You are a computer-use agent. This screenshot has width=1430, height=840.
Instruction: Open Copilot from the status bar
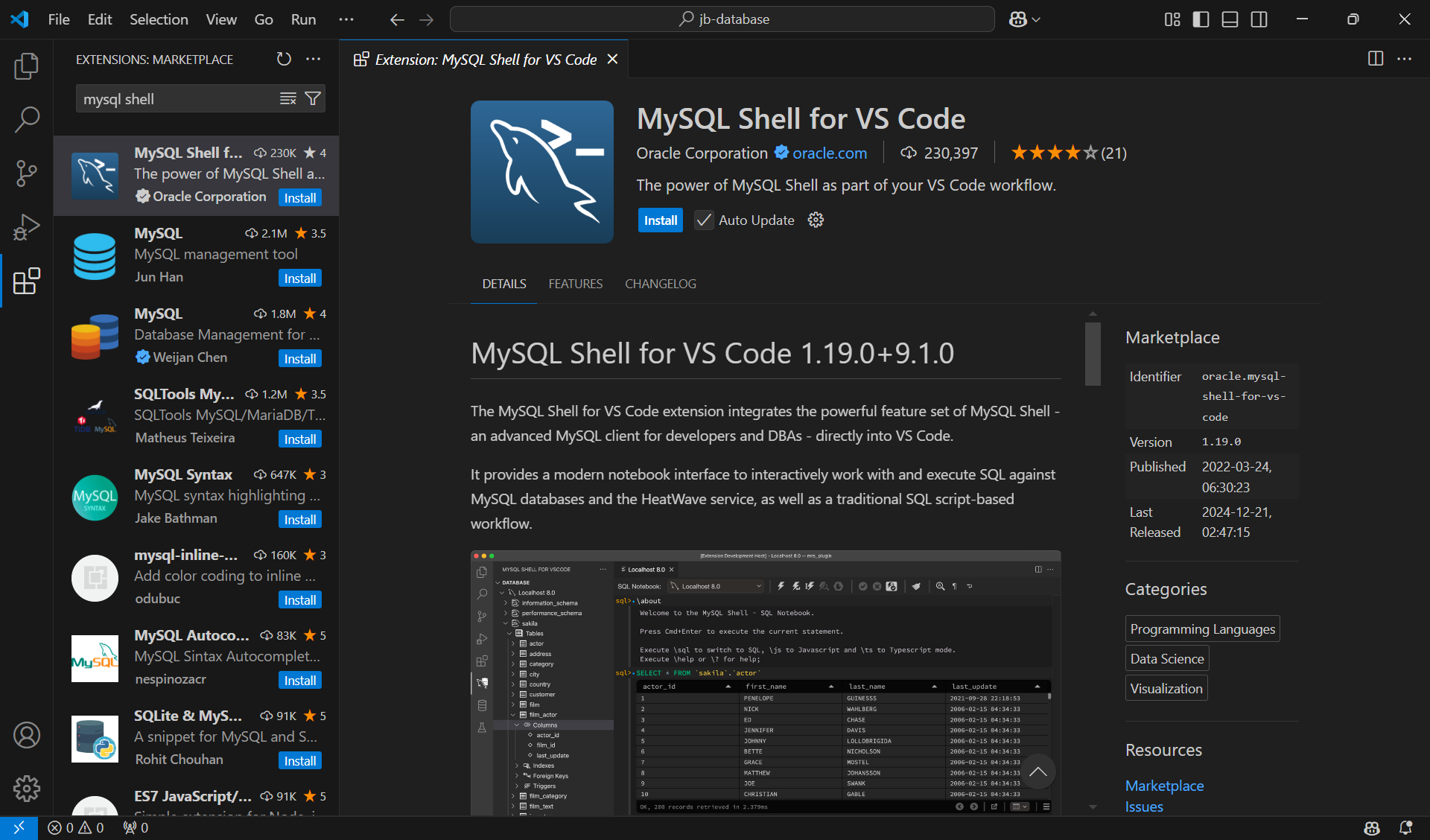1372,828
